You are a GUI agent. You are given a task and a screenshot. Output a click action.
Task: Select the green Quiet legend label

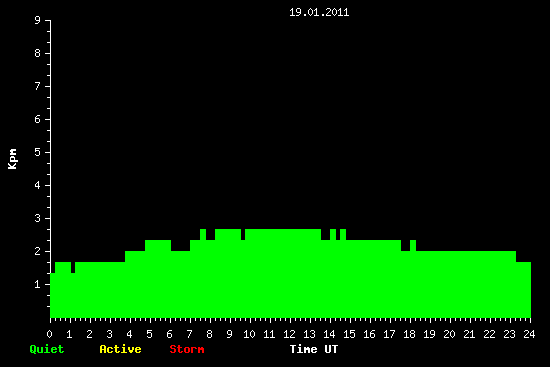coord(47,349)
